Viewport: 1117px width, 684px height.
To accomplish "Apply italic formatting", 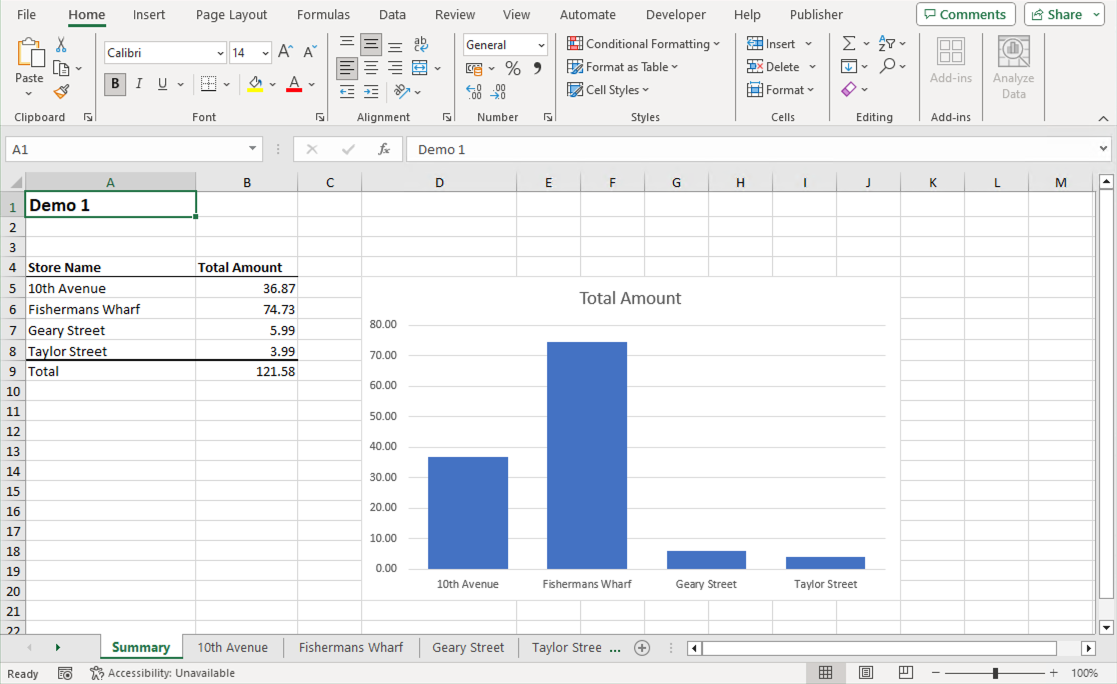I will (138, 84).
